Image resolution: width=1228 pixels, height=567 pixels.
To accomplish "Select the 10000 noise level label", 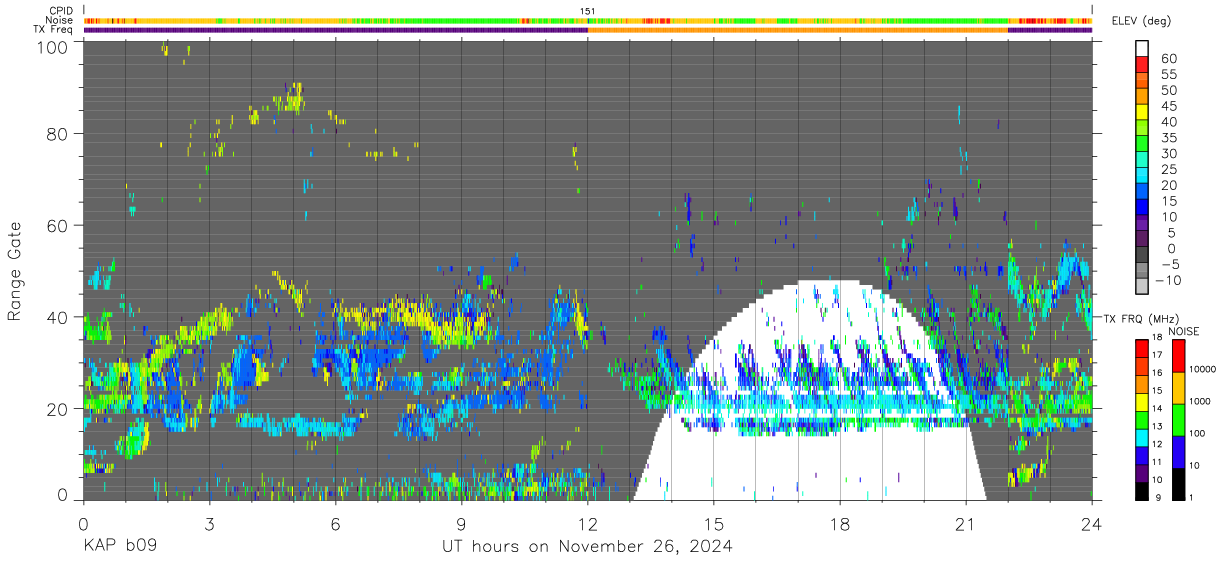I will 1201,370.
